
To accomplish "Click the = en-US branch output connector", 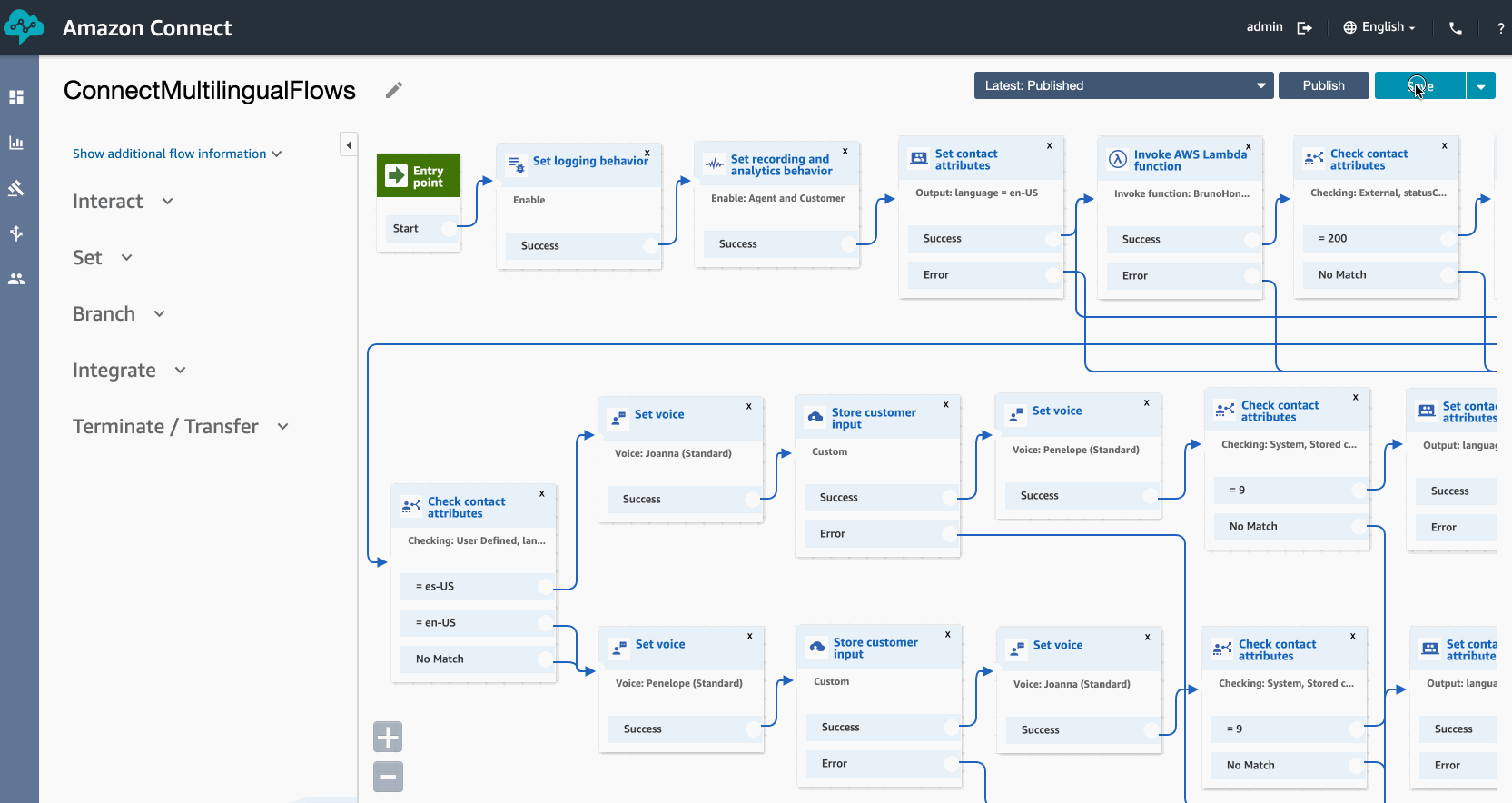I will click(x=546, y=622).
